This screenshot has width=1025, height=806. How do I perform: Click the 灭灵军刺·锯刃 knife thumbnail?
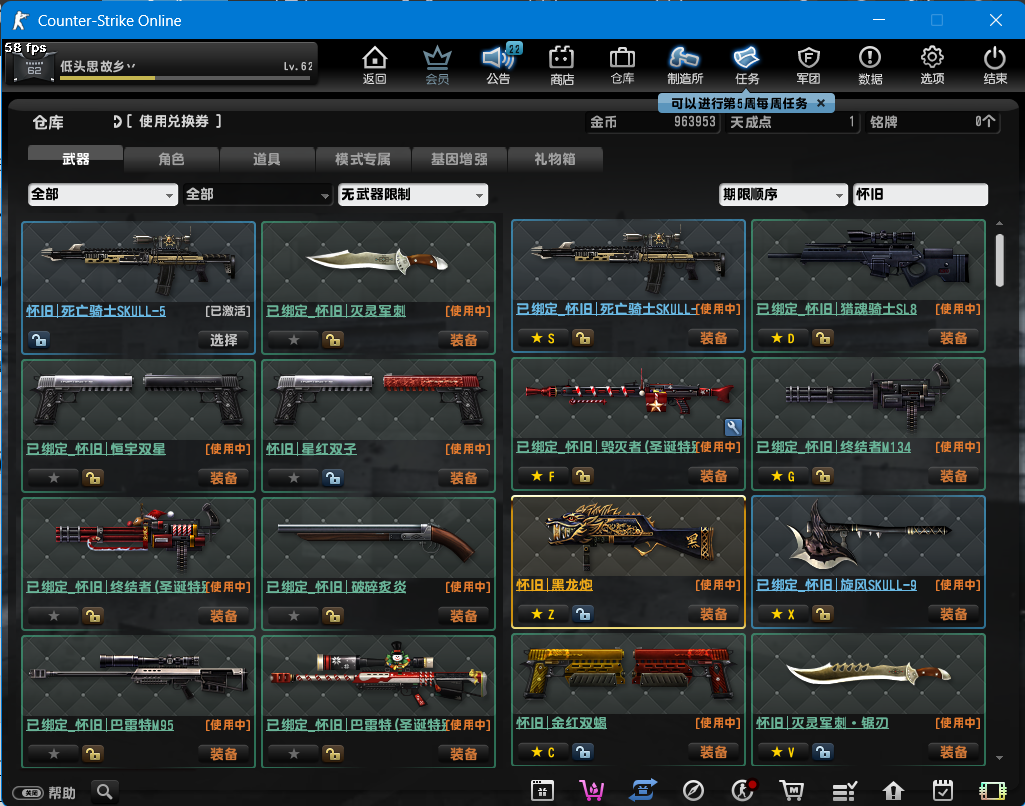[x=868, y=675]
